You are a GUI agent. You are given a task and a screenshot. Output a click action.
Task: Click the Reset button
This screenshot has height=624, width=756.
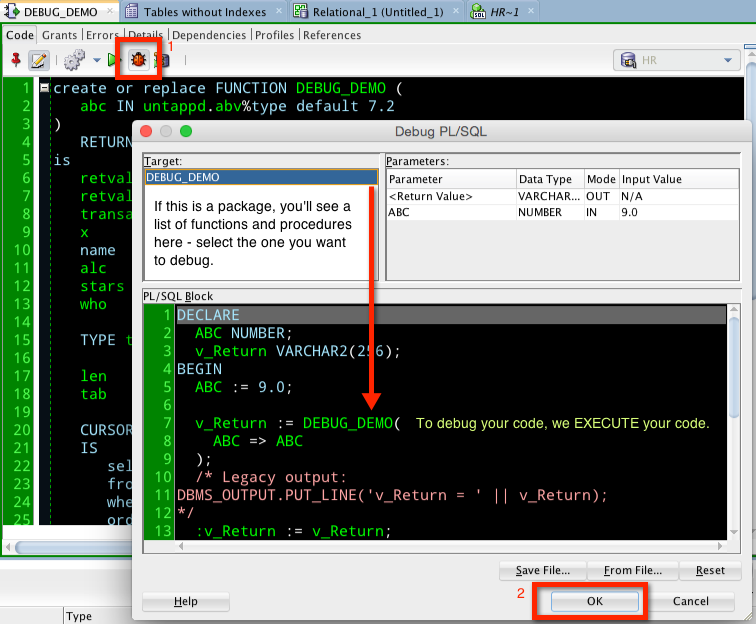pyautogui.click(x=710, y=570)
